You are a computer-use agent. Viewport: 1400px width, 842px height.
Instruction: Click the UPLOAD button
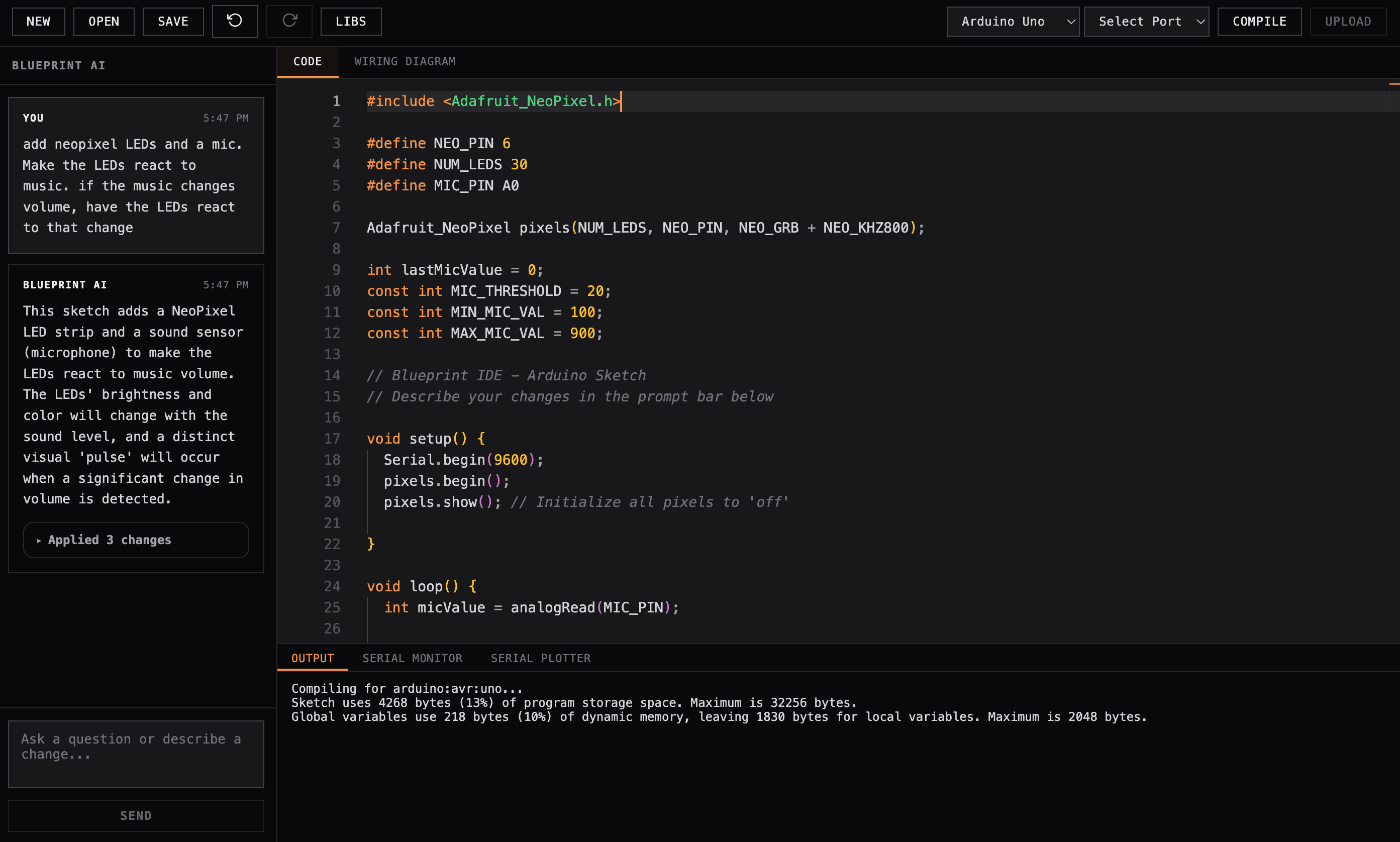click(x=1348, y=22)
